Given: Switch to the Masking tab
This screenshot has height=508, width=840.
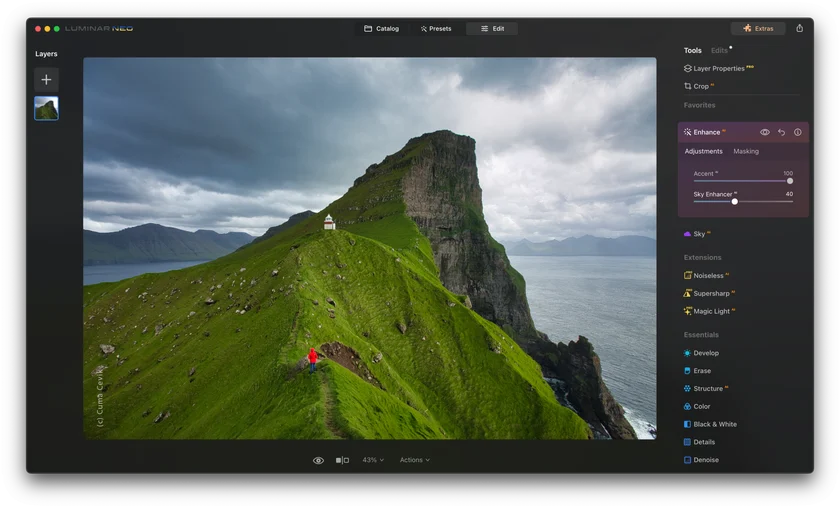Looking at the screenshot, I should [x=746, y=151].
